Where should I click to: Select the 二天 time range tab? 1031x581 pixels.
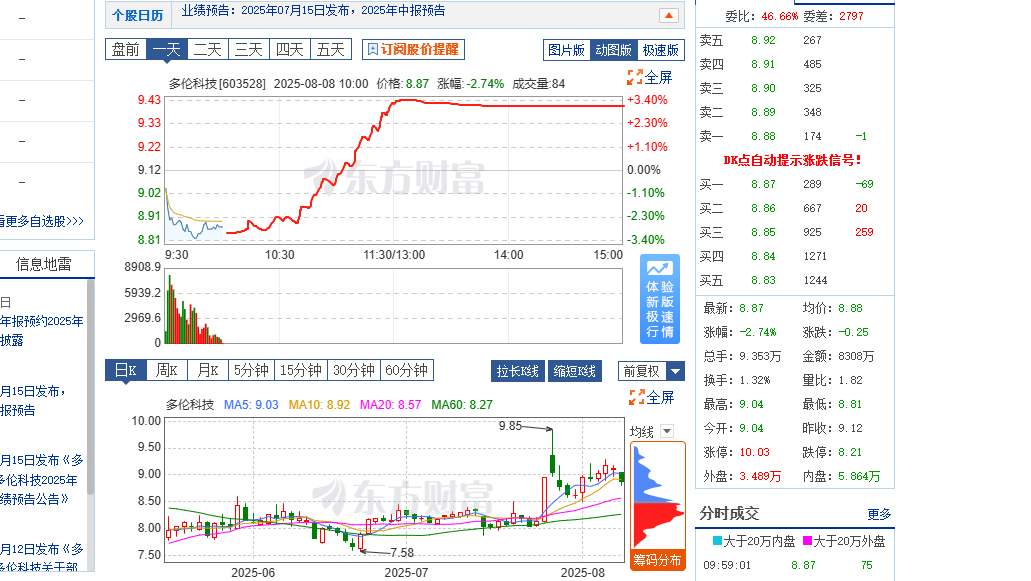click(x=208, y=49)
